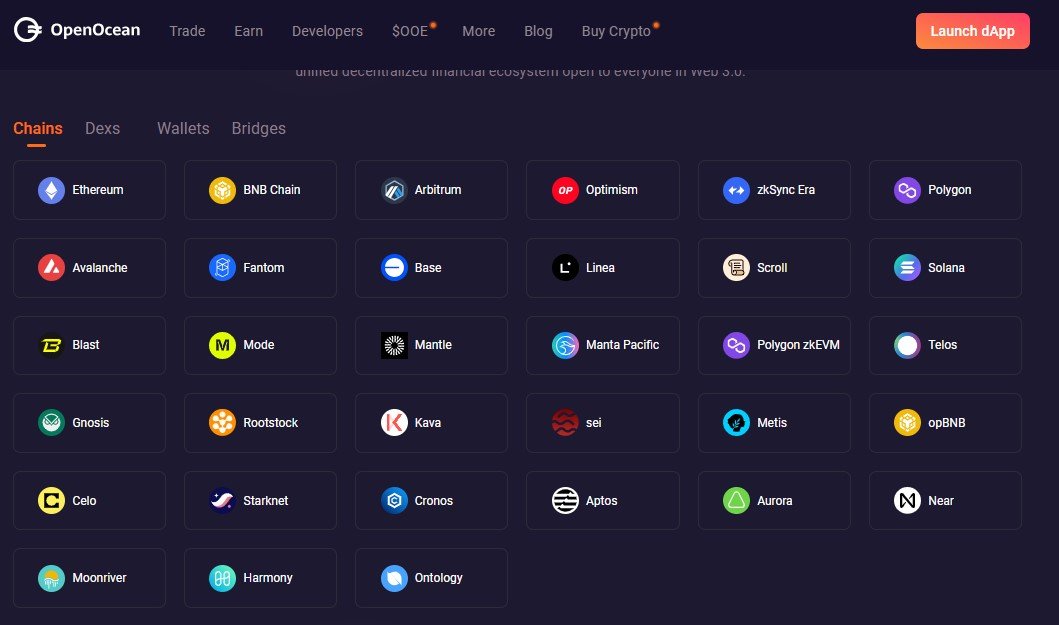Click the Starknet chain icon
This screenshot has height=625, width=1059.
(x=222, y=501)
